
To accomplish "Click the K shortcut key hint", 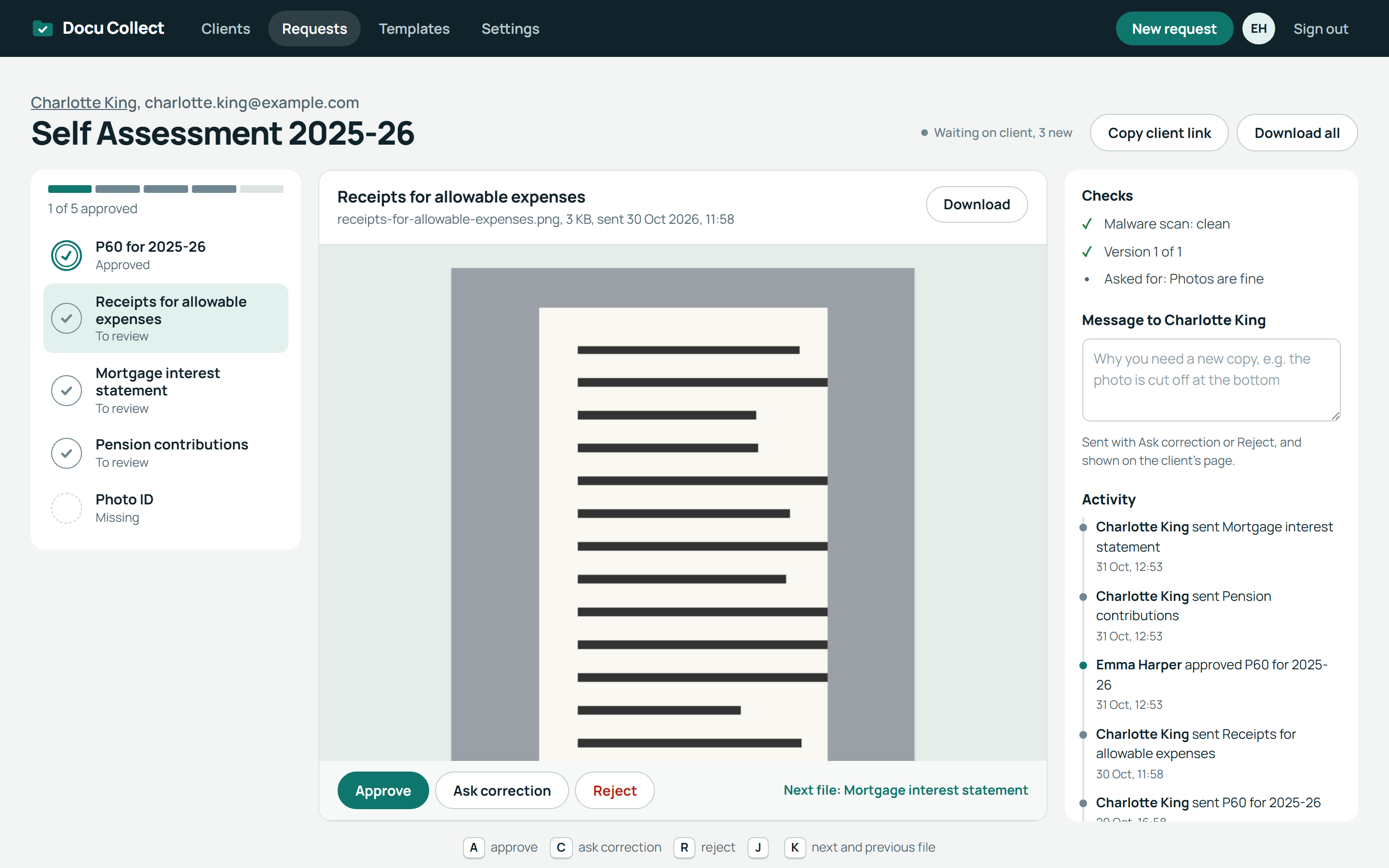I will click(x=795, y=847).
